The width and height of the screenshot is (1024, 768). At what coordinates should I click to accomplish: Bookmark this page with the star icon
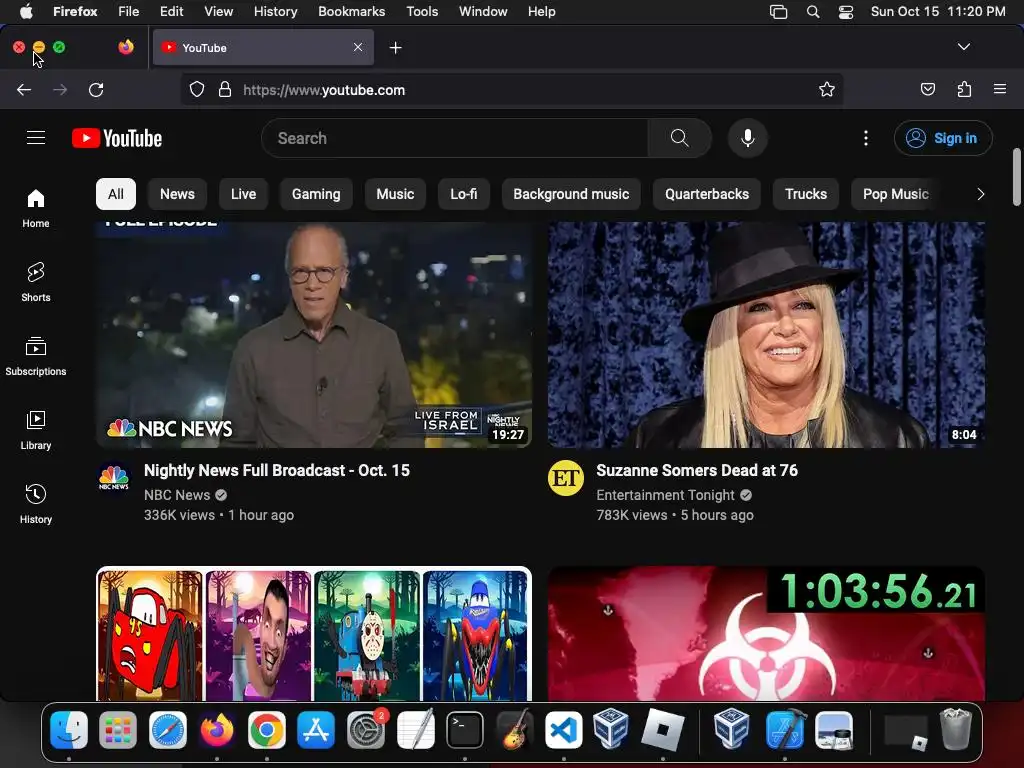click(x=827, y=89)
